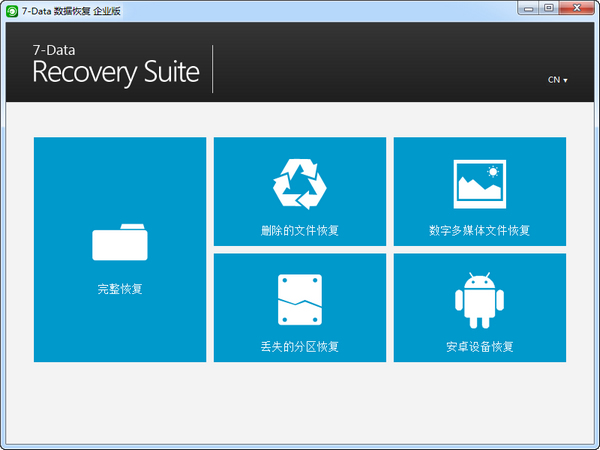
Task: Choose 数字多媒体文件恢复 option
Action: click(480, 192)
